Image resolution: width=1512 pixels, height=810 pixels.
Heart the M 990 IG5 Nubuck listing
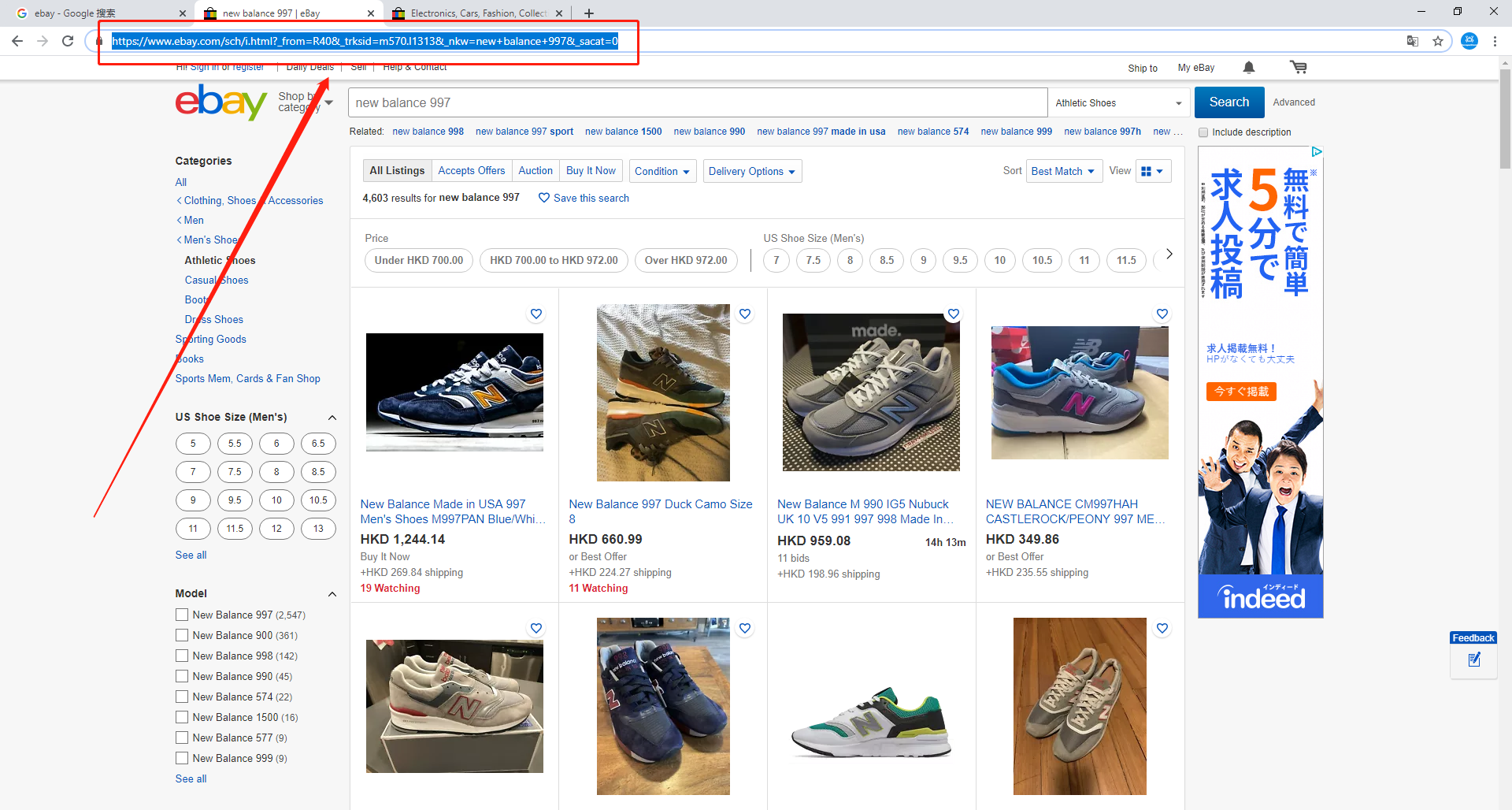pos(954,314)
